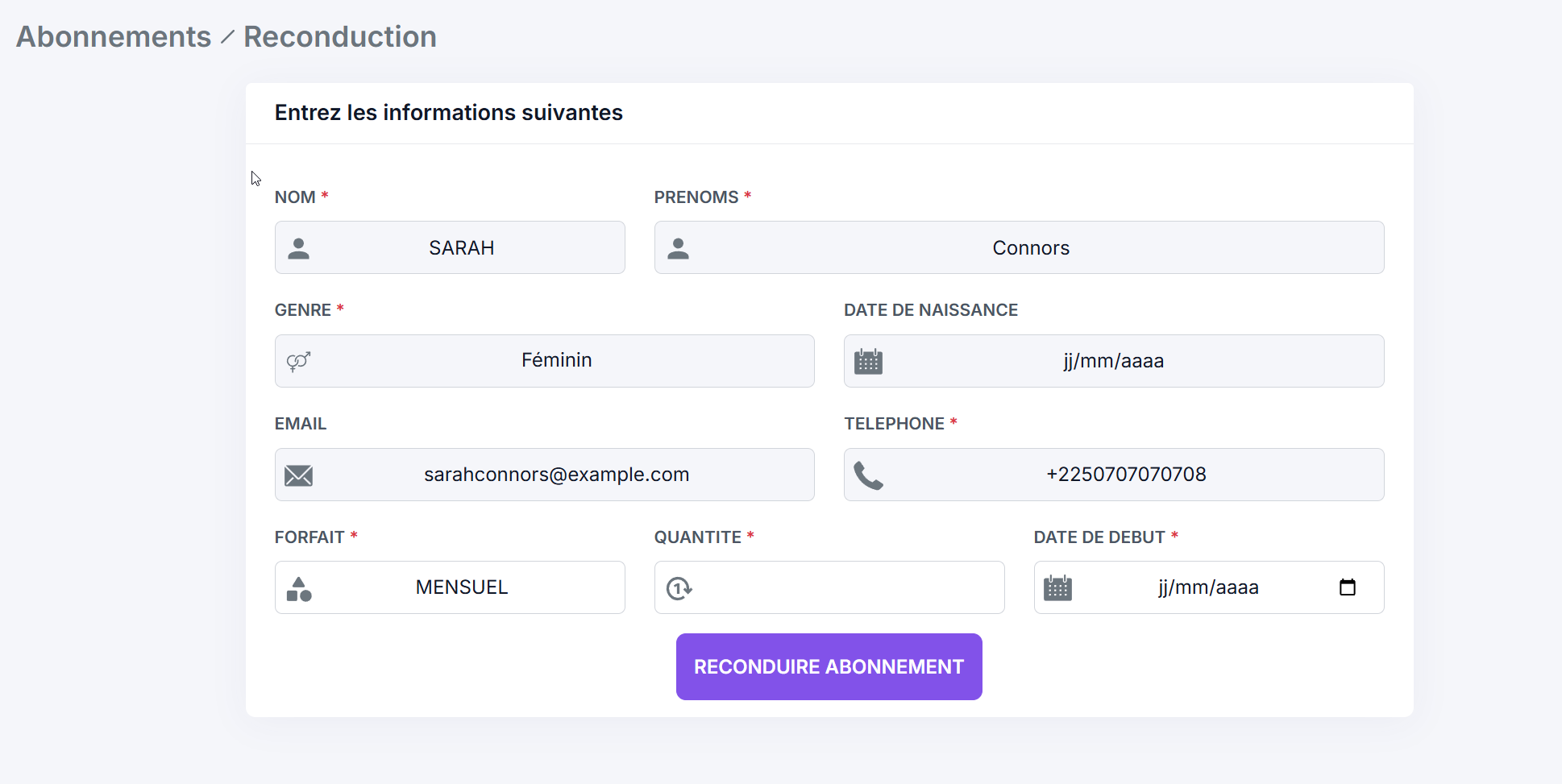The image size is (1562, 784).
Task: Click heading 'Entrez les informations suivantes'
Action: coord(449,113)
